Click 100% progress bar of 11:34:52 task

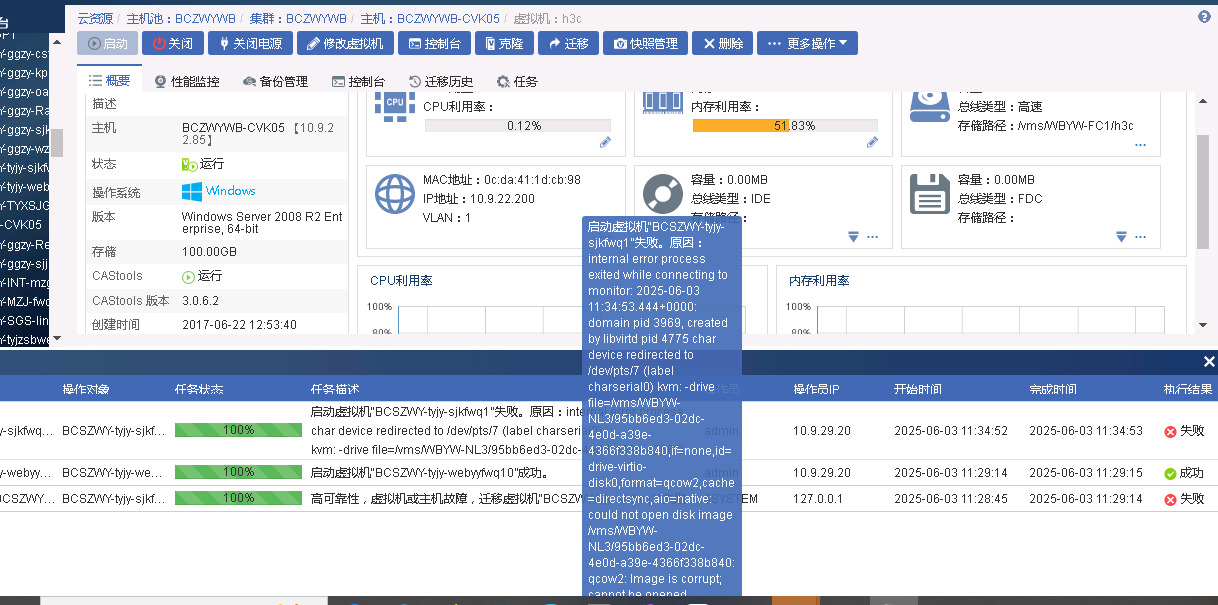tap(238, 430)
